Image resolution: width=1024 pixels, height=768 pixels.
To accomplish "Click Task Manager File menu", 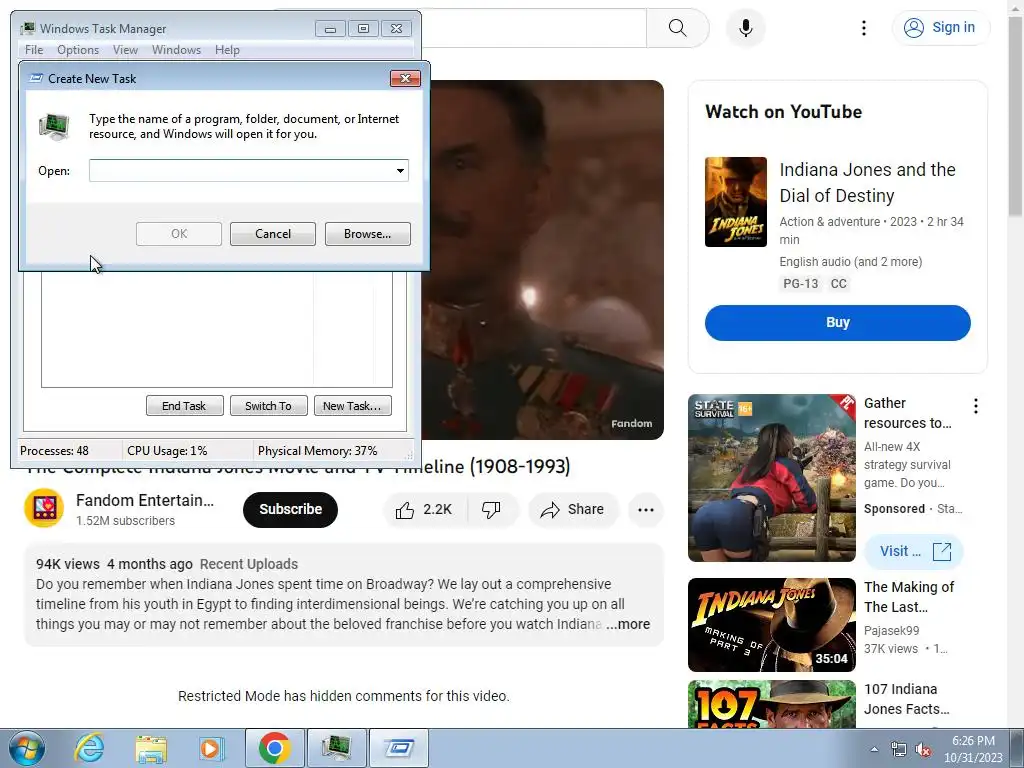I will 34,50.
